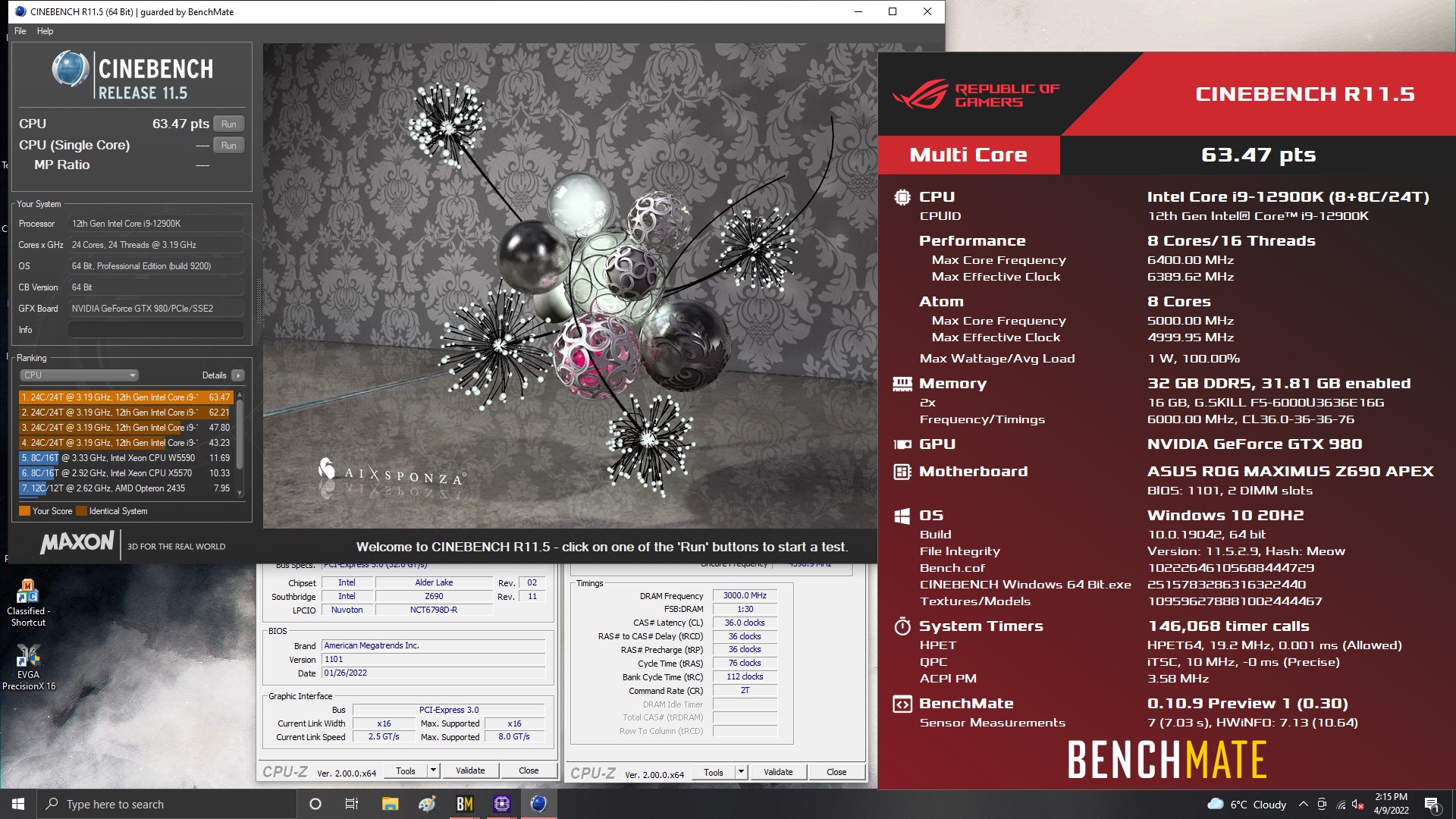Click the DRAM Frequency 3000.0 MHz value
The image size is (1456, 819).
coord(745,596)
